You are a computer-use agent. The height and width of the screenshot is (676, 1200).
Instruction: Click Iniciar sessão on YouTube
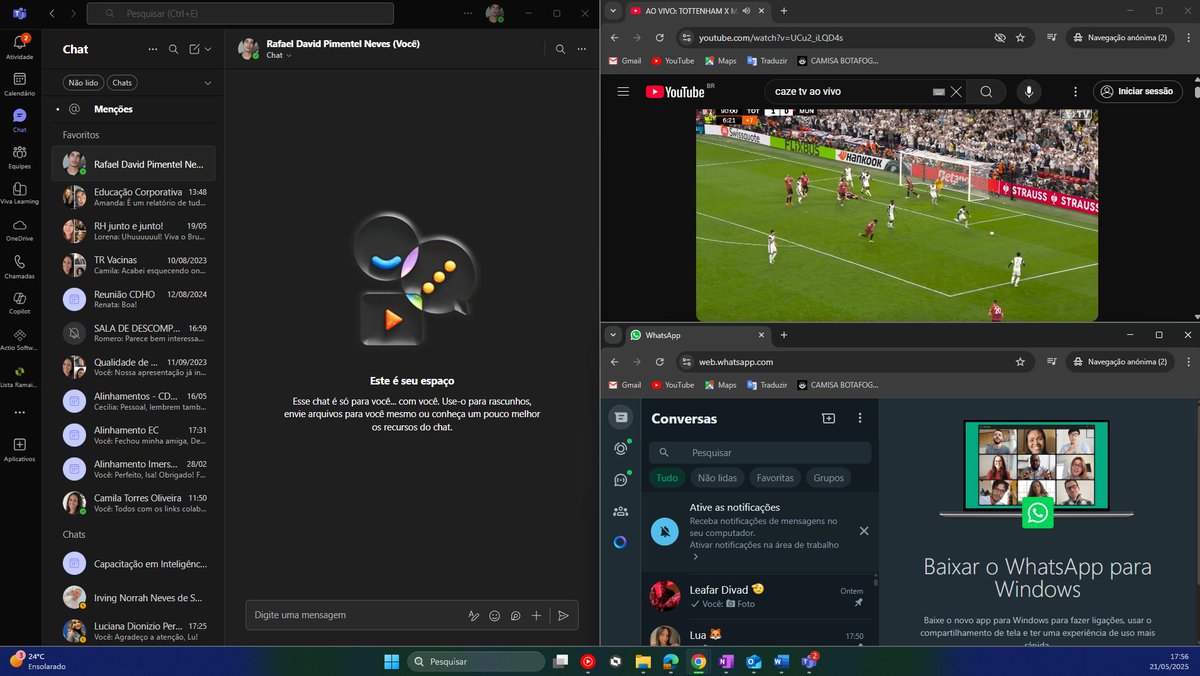(x=1137, y=91)
